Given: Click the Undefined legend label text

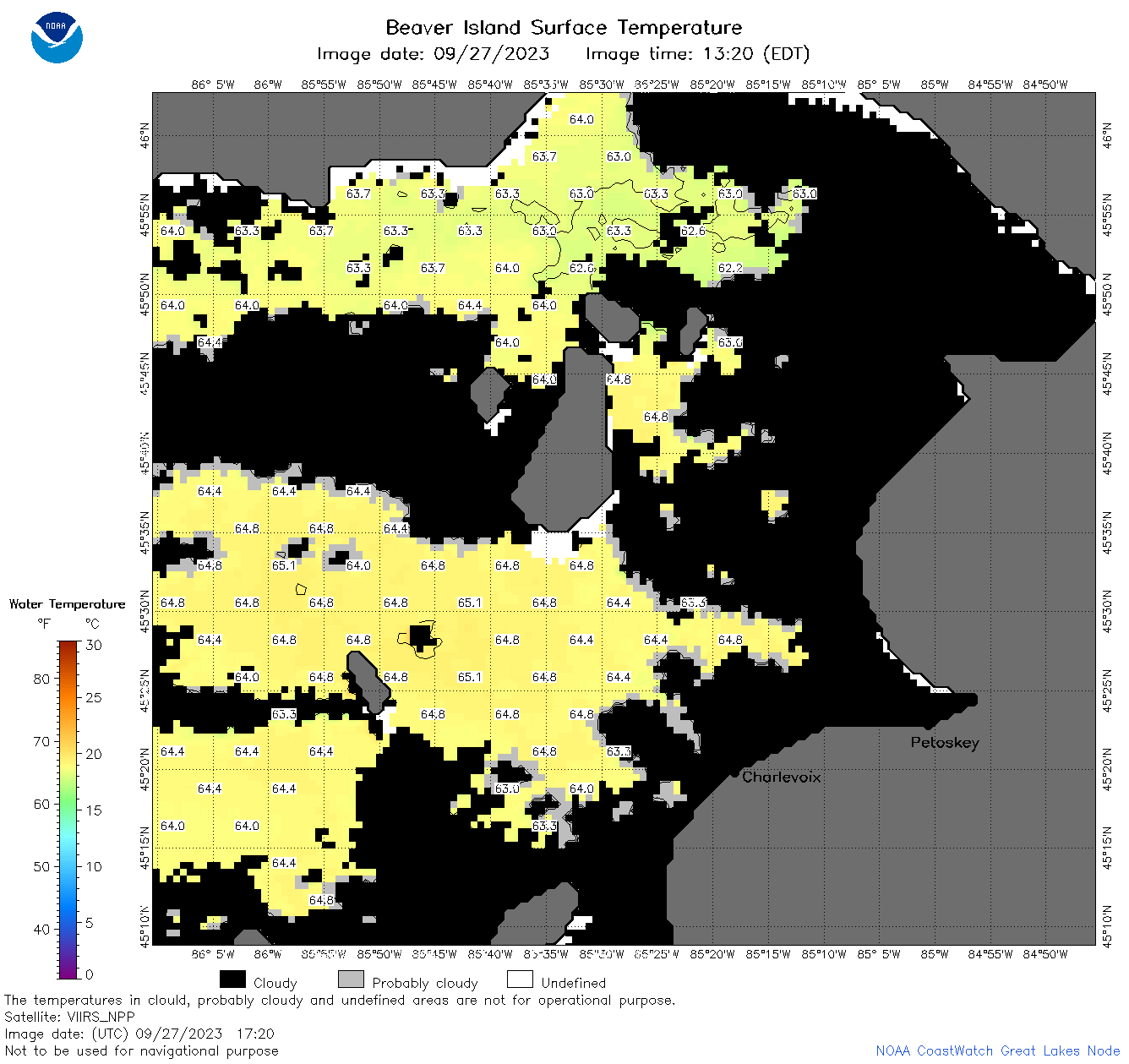Looking at the screenshot, I should [574, 982].
